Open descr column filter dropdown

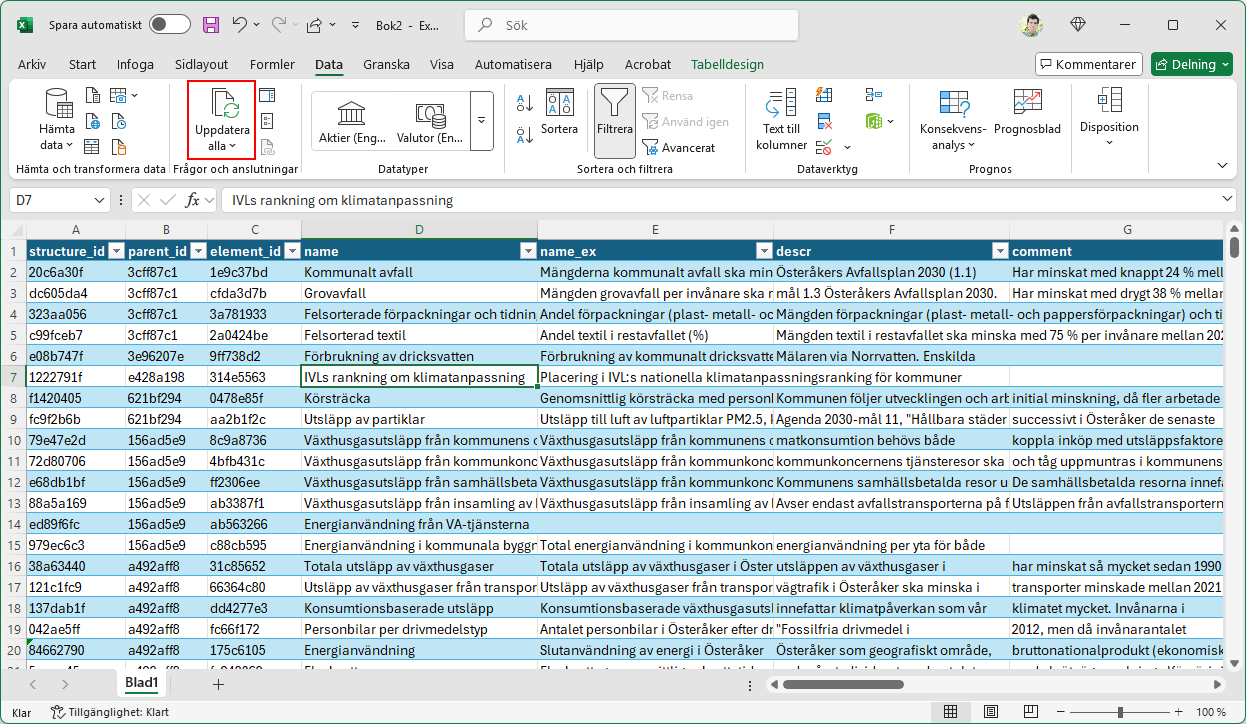1000,251
